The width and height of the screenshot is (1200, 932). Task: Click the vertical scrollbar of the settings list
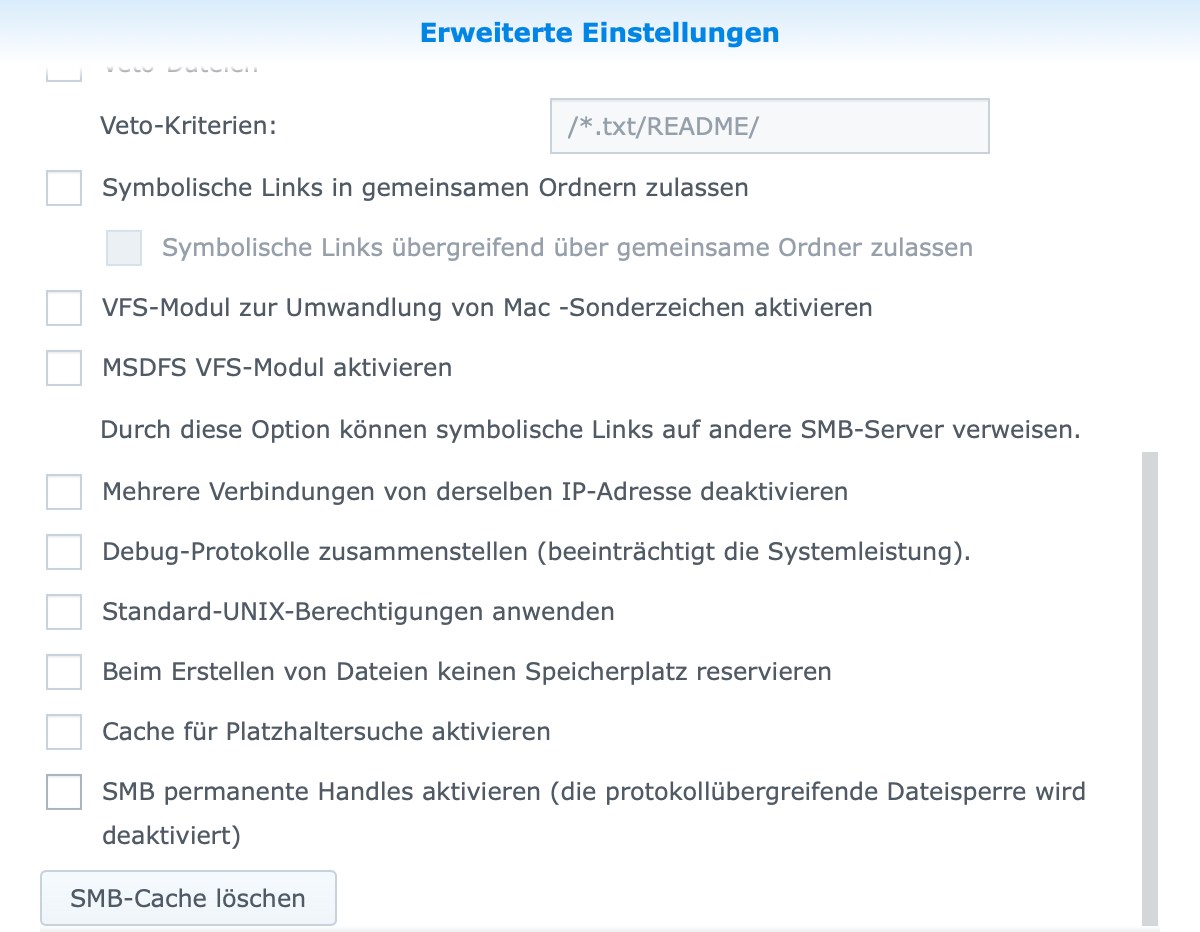(x=1150, y=688)
